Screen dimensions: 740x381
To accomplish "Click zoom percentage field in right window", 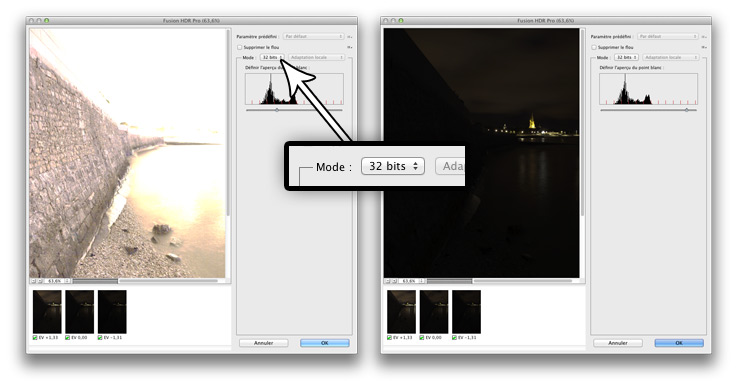I will tap(408, 281).
